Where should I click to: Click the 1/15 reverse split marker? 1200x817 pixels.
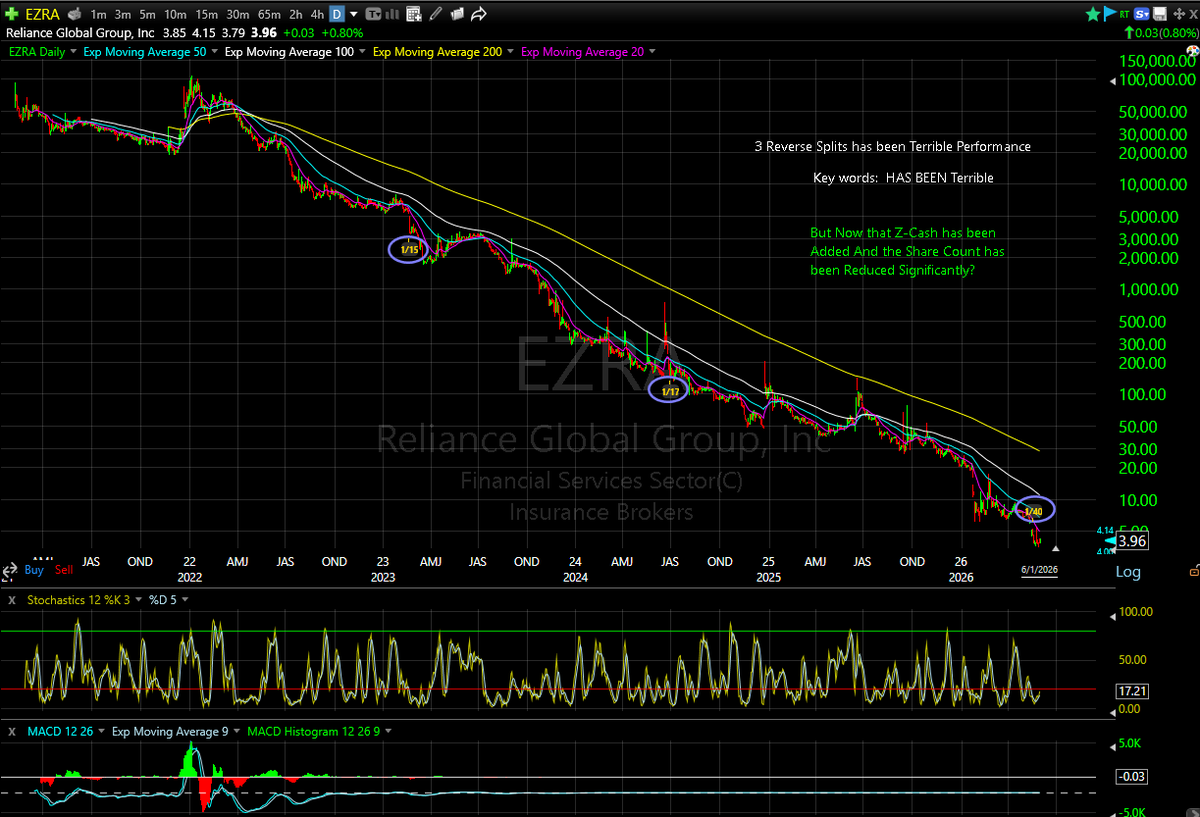[410, 249]
